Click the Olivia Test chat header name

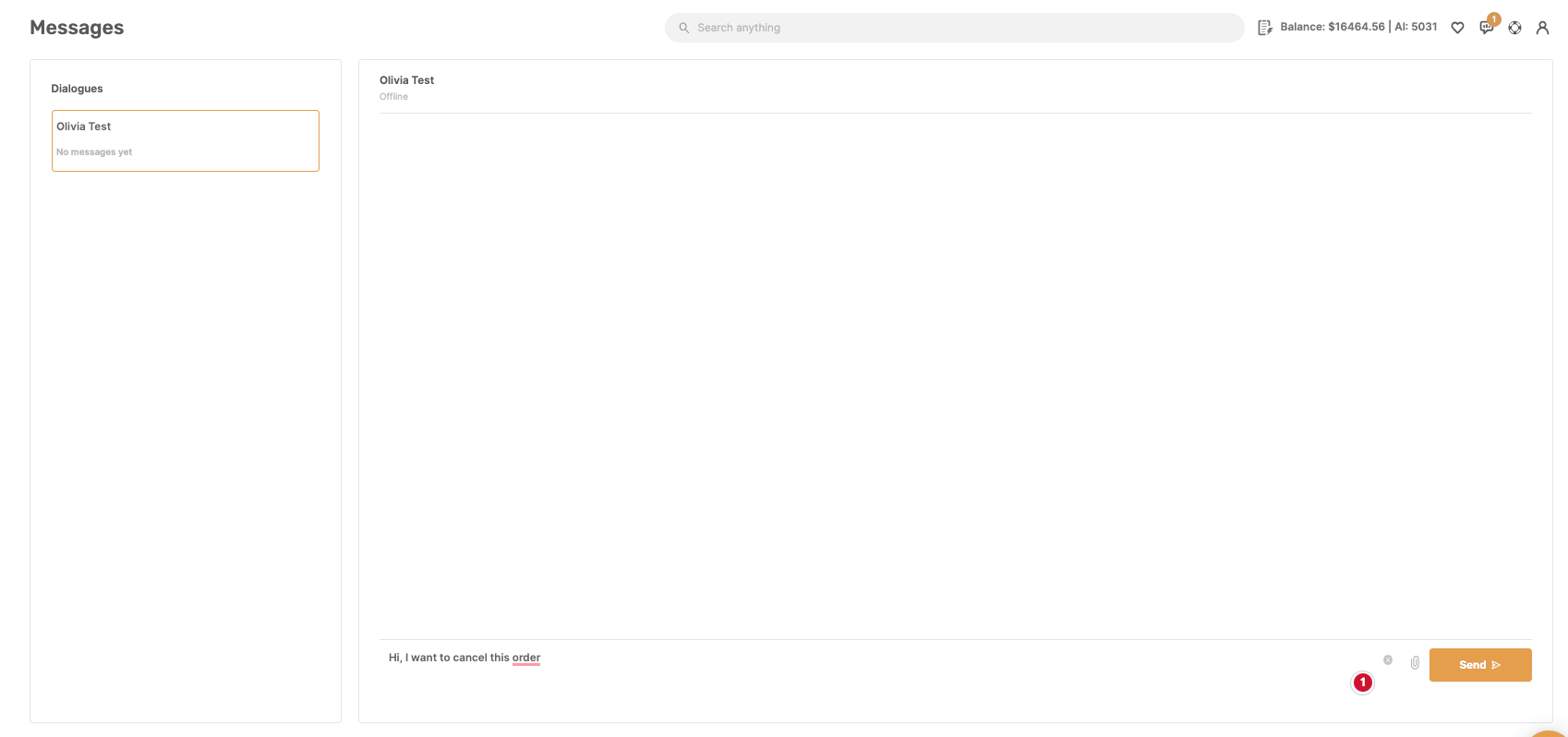coord(406,80)
